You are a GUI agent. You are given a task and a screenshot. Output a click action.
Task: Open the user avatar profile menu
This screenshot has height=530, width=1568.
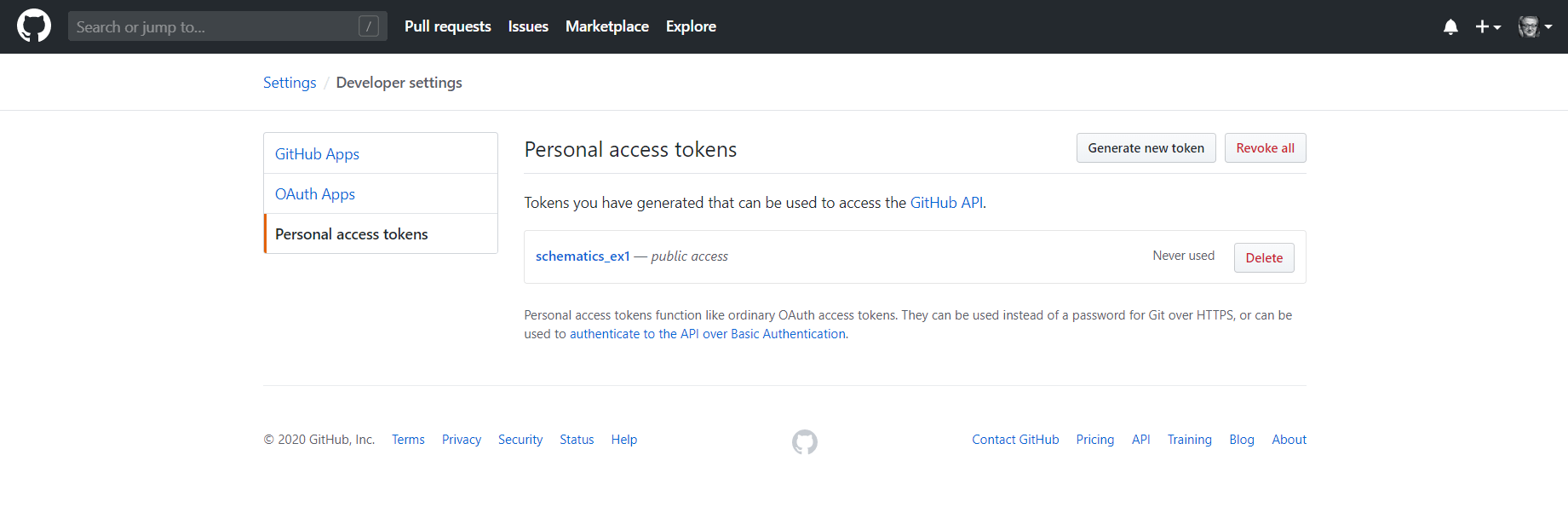coord(1535,27)
